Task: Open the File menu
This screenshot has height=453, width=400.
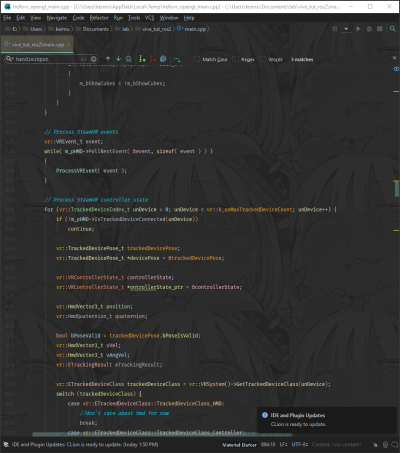Action: pyautogui.click(x=7, y=18)
